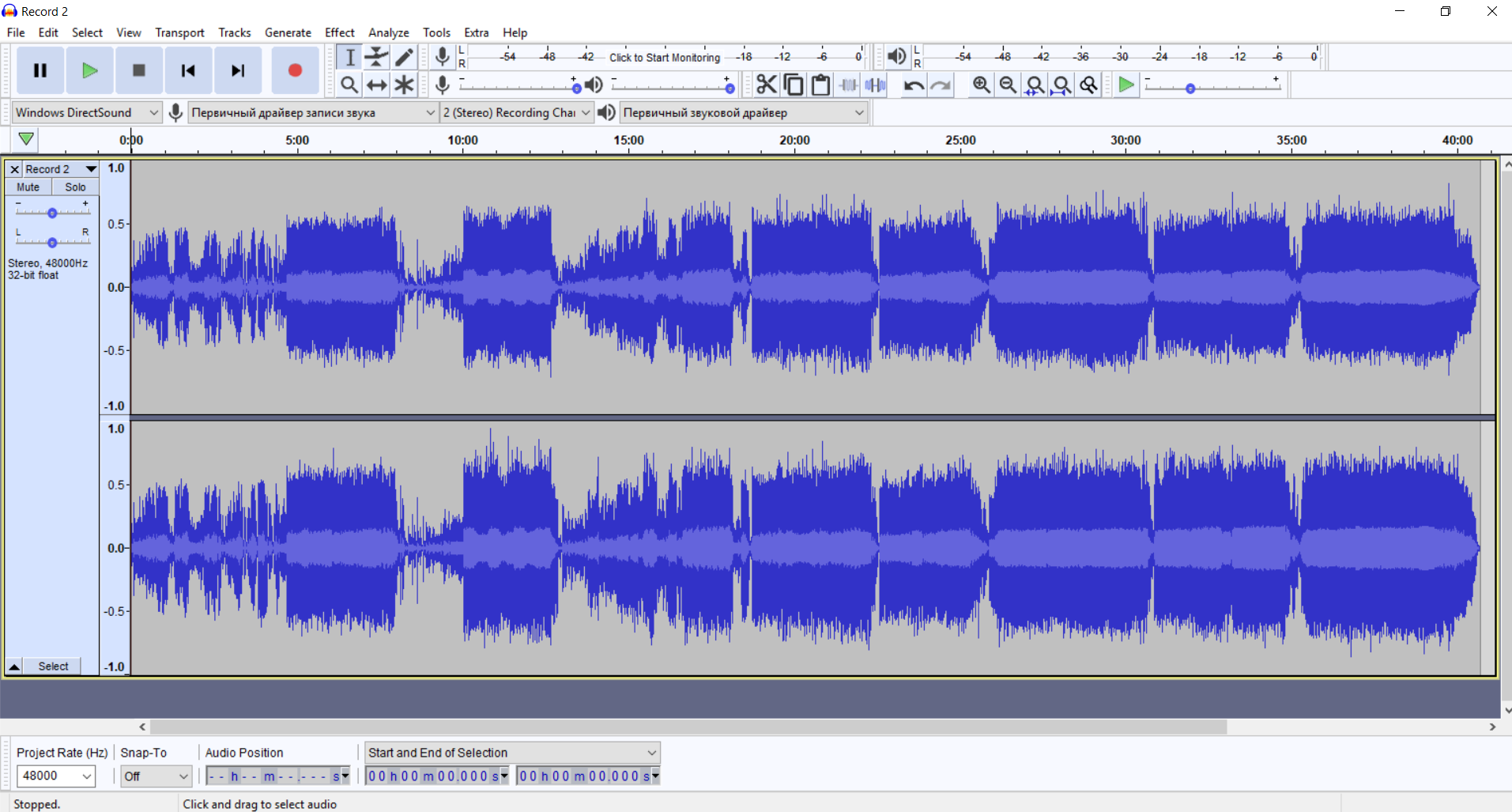Select the Selection (I-beam) tool
The image size is (1512, 812).
click(x=349, y=57)
